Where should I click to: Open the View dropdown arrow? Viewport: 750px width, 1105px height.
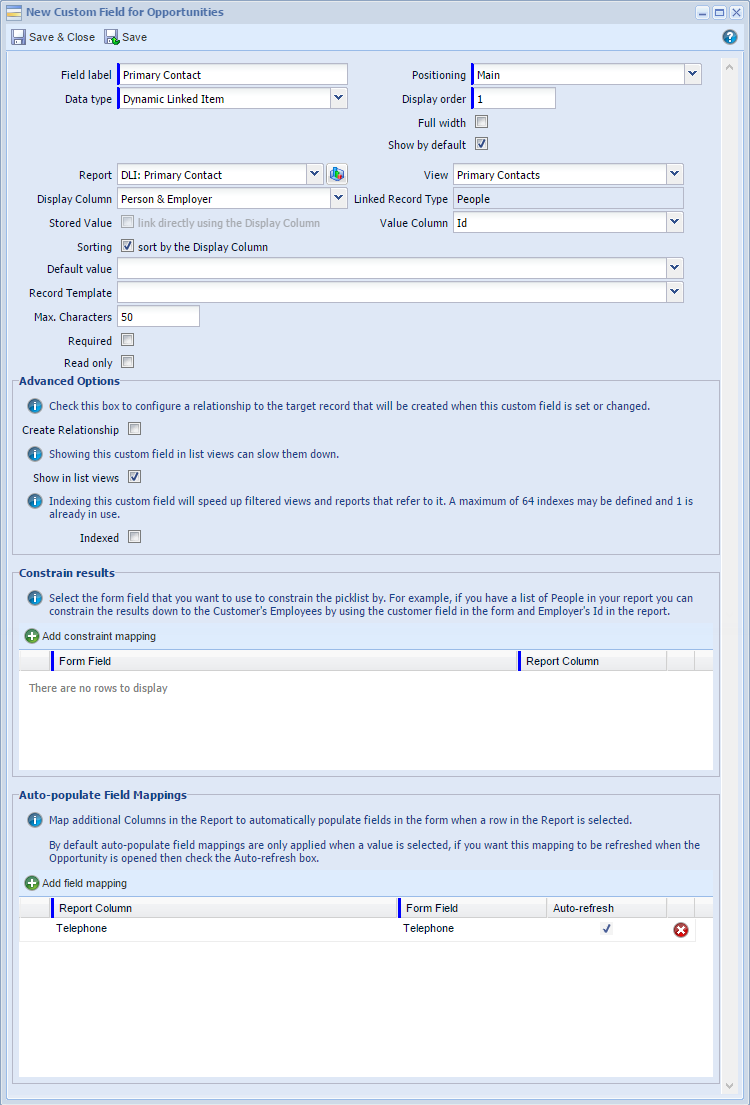point(675,174)
